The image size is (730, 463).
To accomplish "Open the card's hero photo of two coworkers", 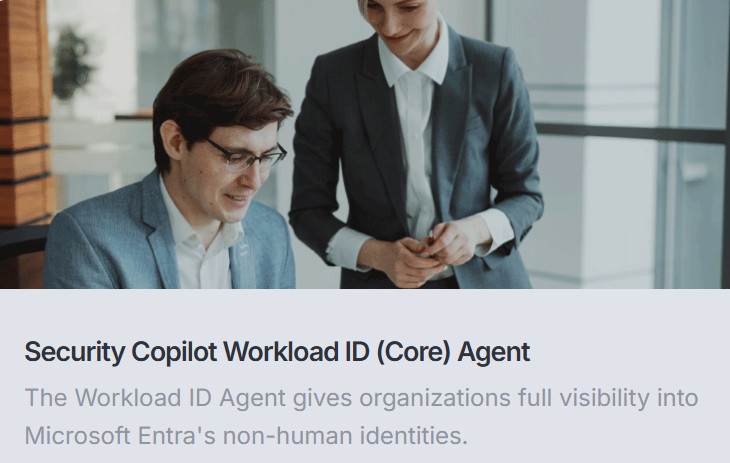I will pos(365,144).
